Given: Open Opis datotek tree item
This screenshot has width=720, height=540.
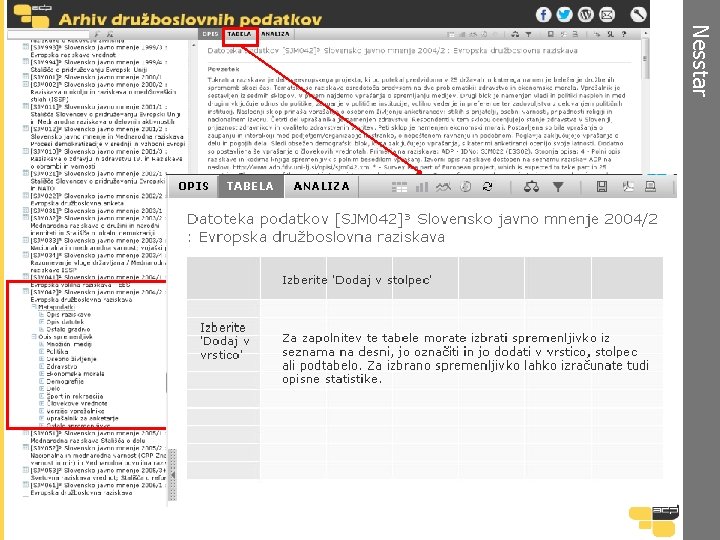Looking at the screenshot, I should coord(65,322).
